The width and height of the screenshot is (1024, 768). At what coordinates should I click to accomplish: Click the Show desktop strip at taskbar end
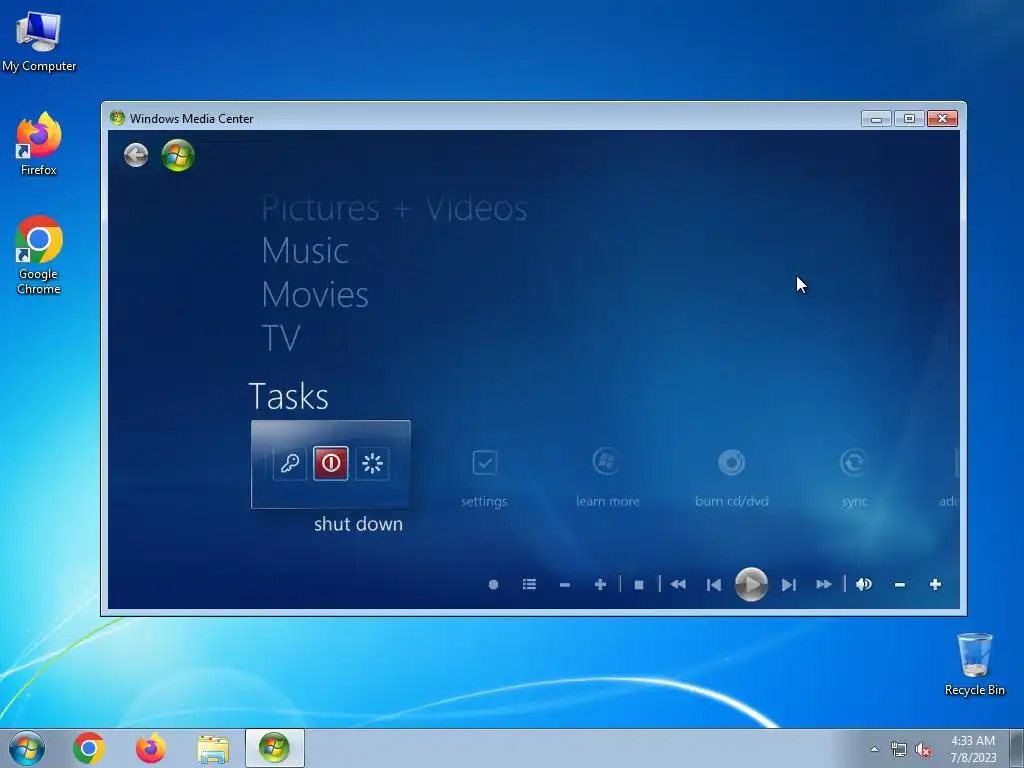coord(1017,748)
